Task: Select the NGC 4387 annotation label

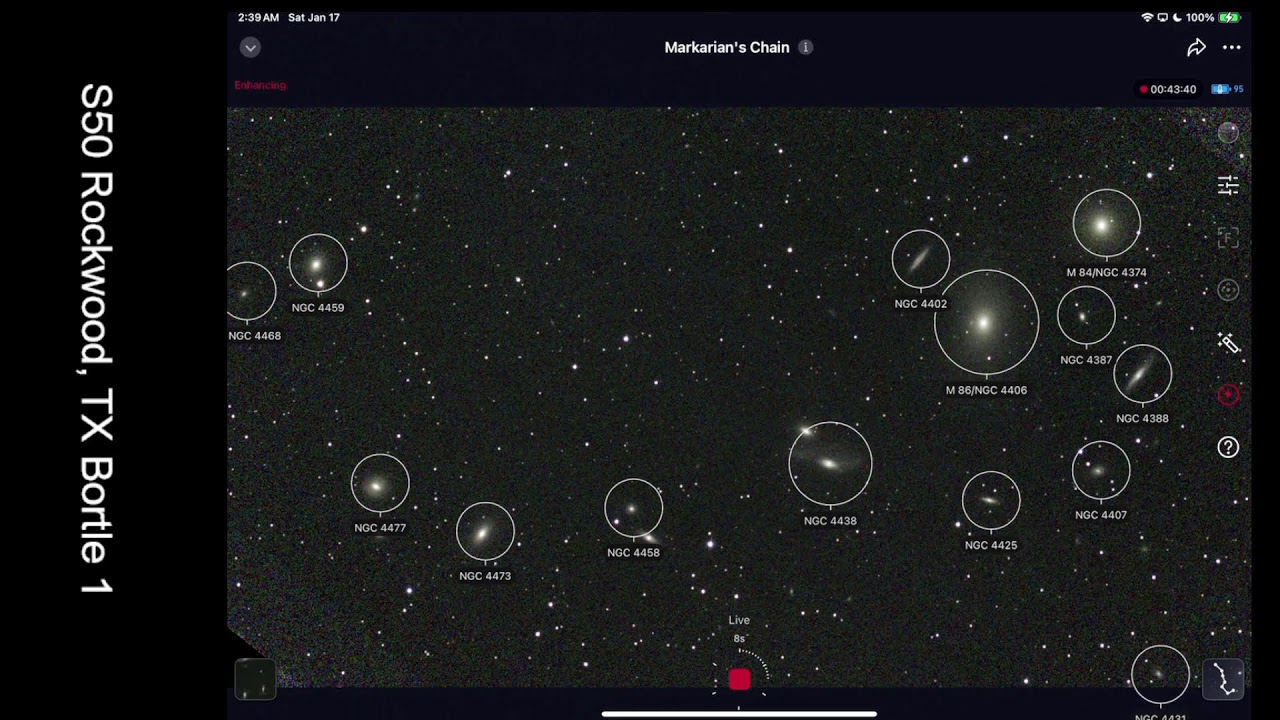Action: tap(1086, 360)
